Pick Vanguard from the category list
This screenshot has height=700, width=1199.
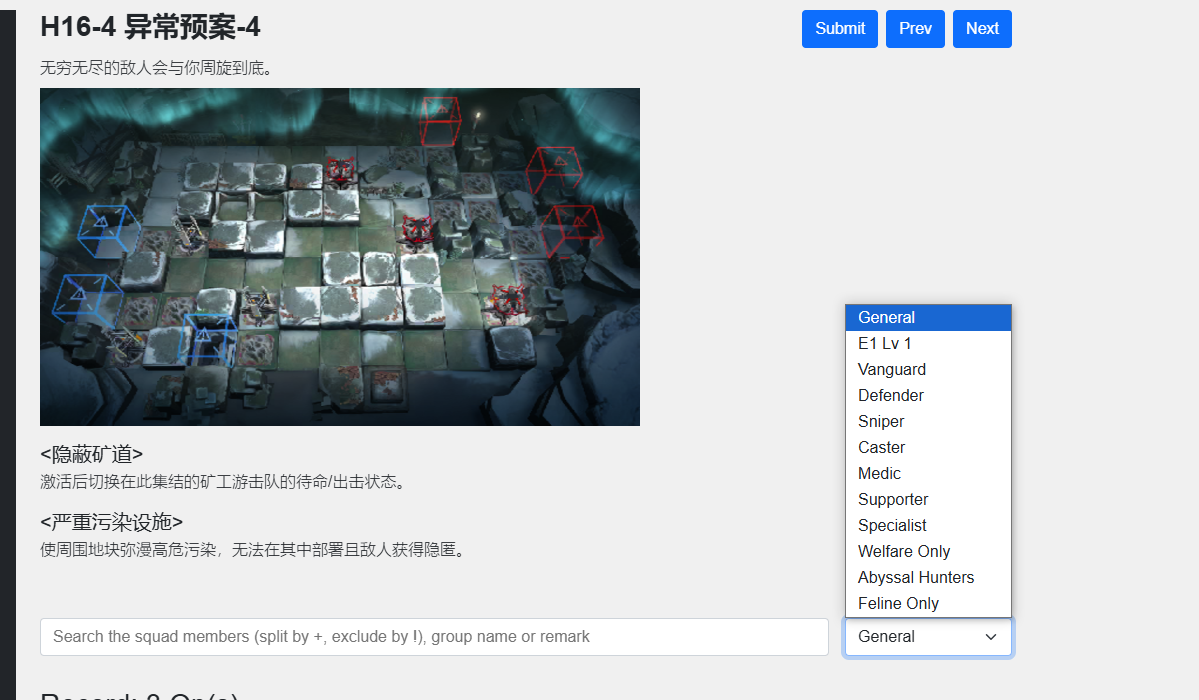click(928, 370)
